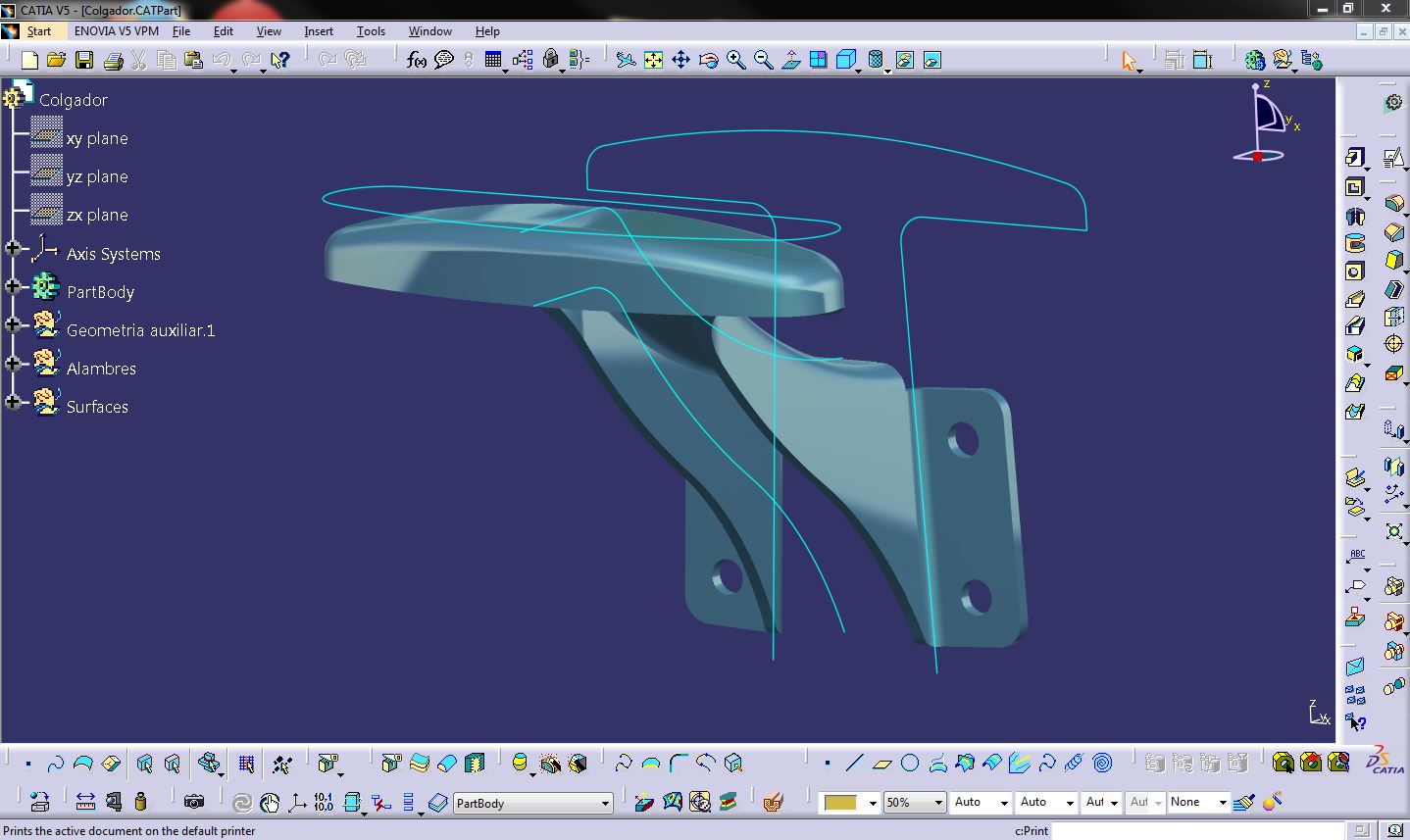This screenshot has width=1410, height=840.
Task: Choose the Normal View icon
Action: pos(790,60)
